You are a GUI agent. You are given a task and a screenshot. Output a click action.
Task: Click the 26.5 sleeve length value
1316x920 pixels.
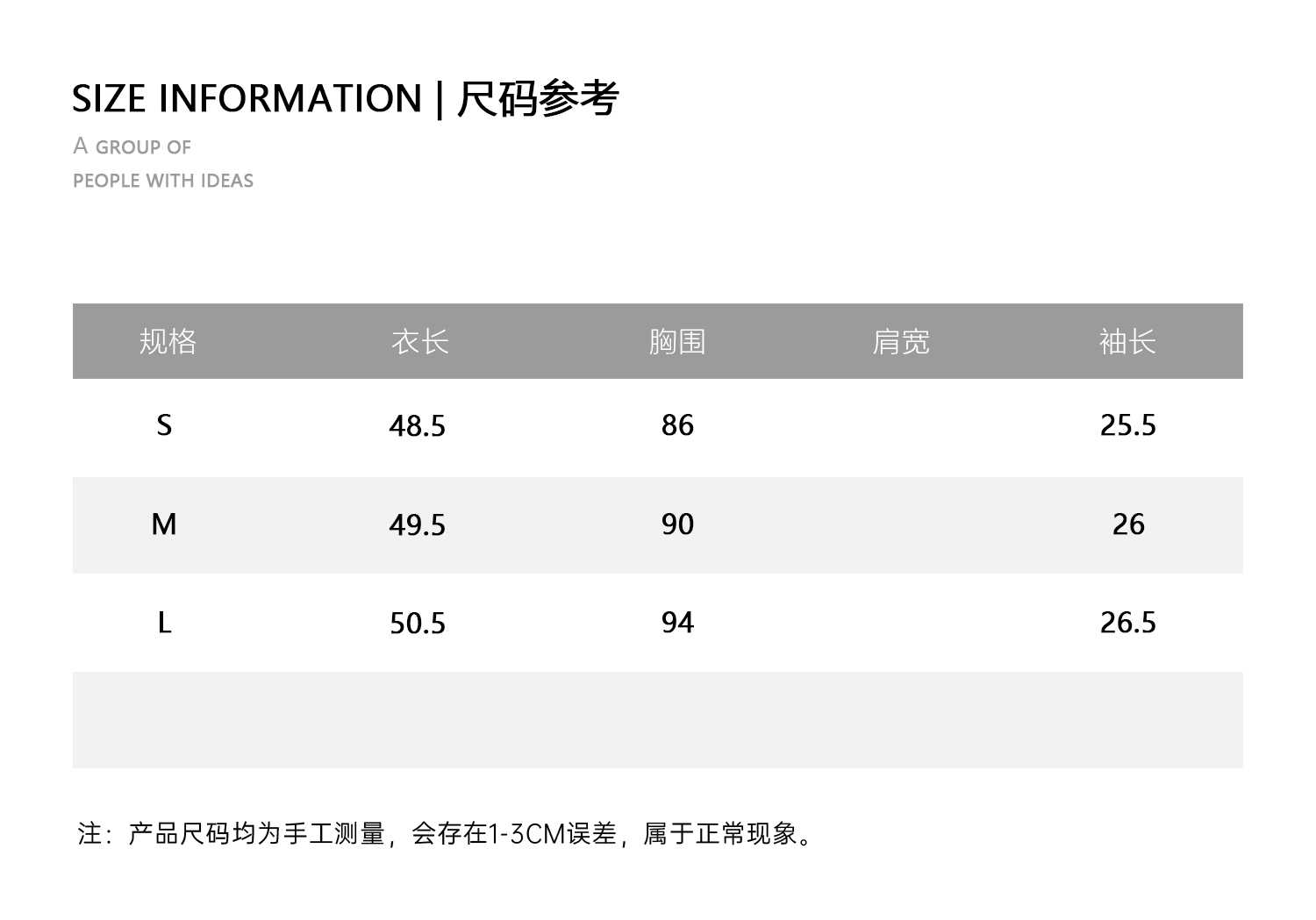[1128, 623]
